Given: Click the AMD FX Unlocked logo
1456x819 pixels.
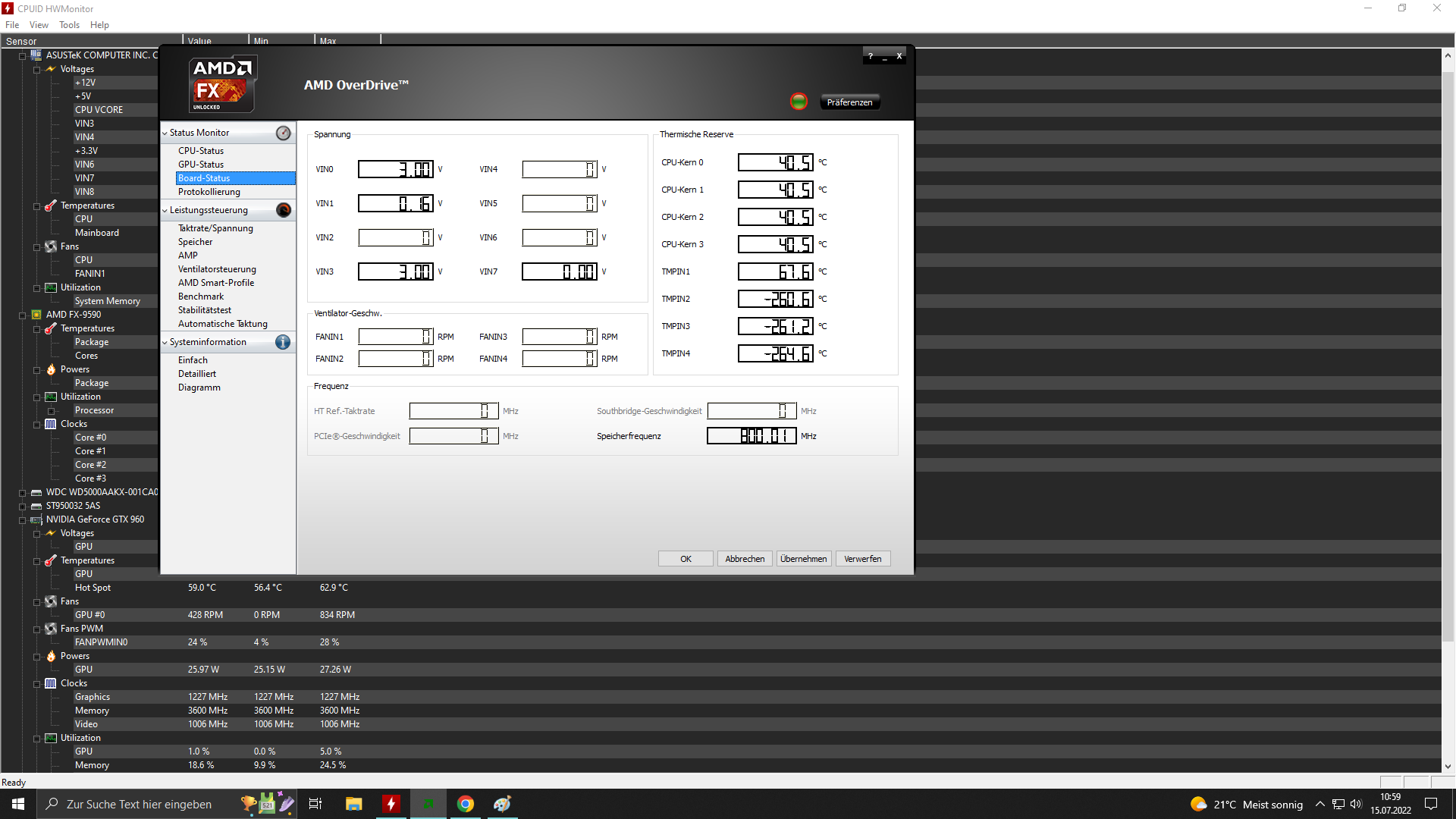Looking at the screenshot, I should pos(221,84).
